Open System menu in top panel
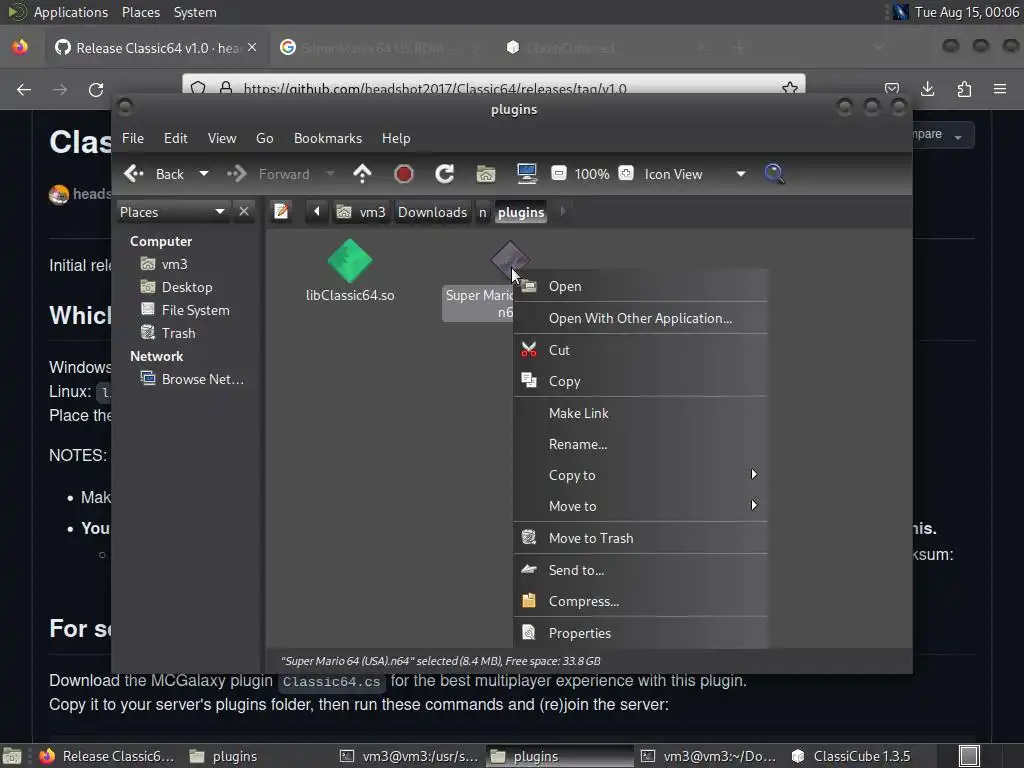 [x=195, y=12]
